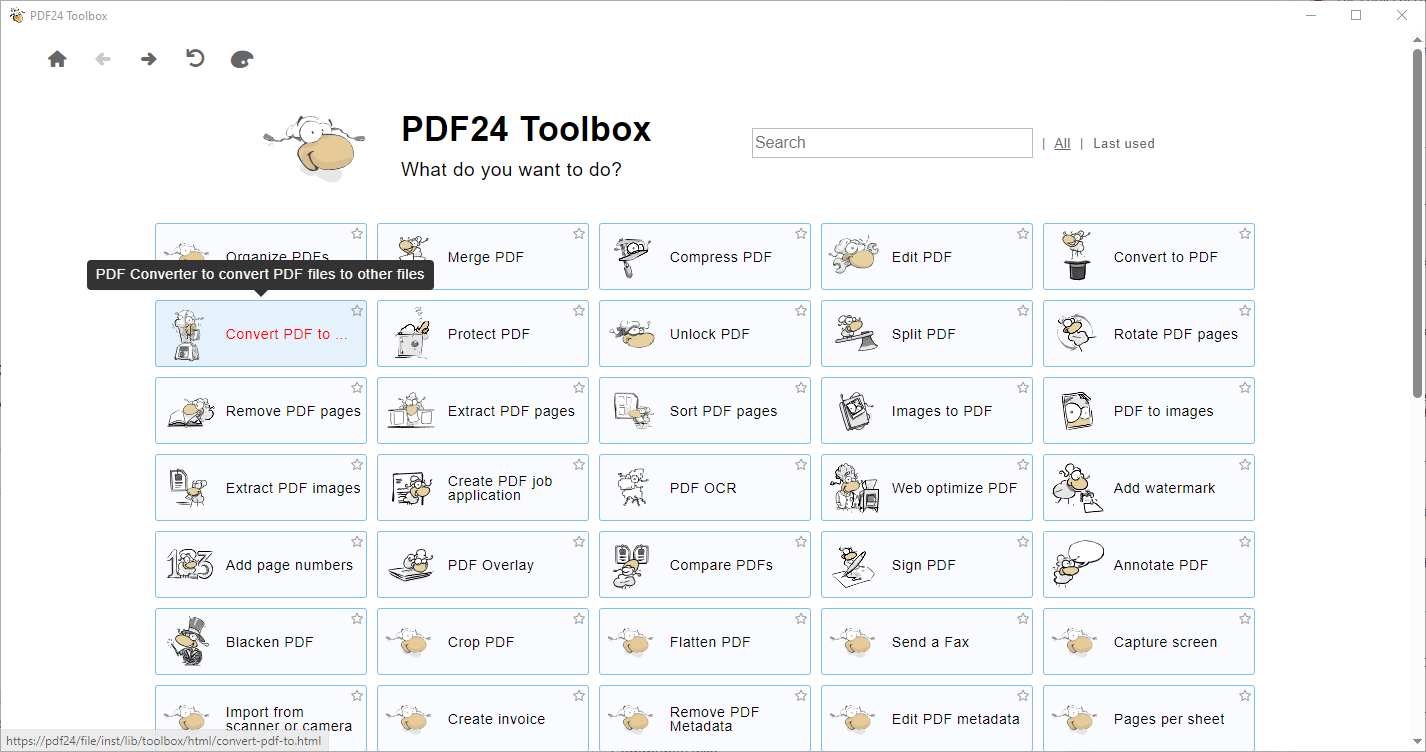Open the Split PDF tool
The height and width of the screenshot is (752, 1426).
pos(927,334)
